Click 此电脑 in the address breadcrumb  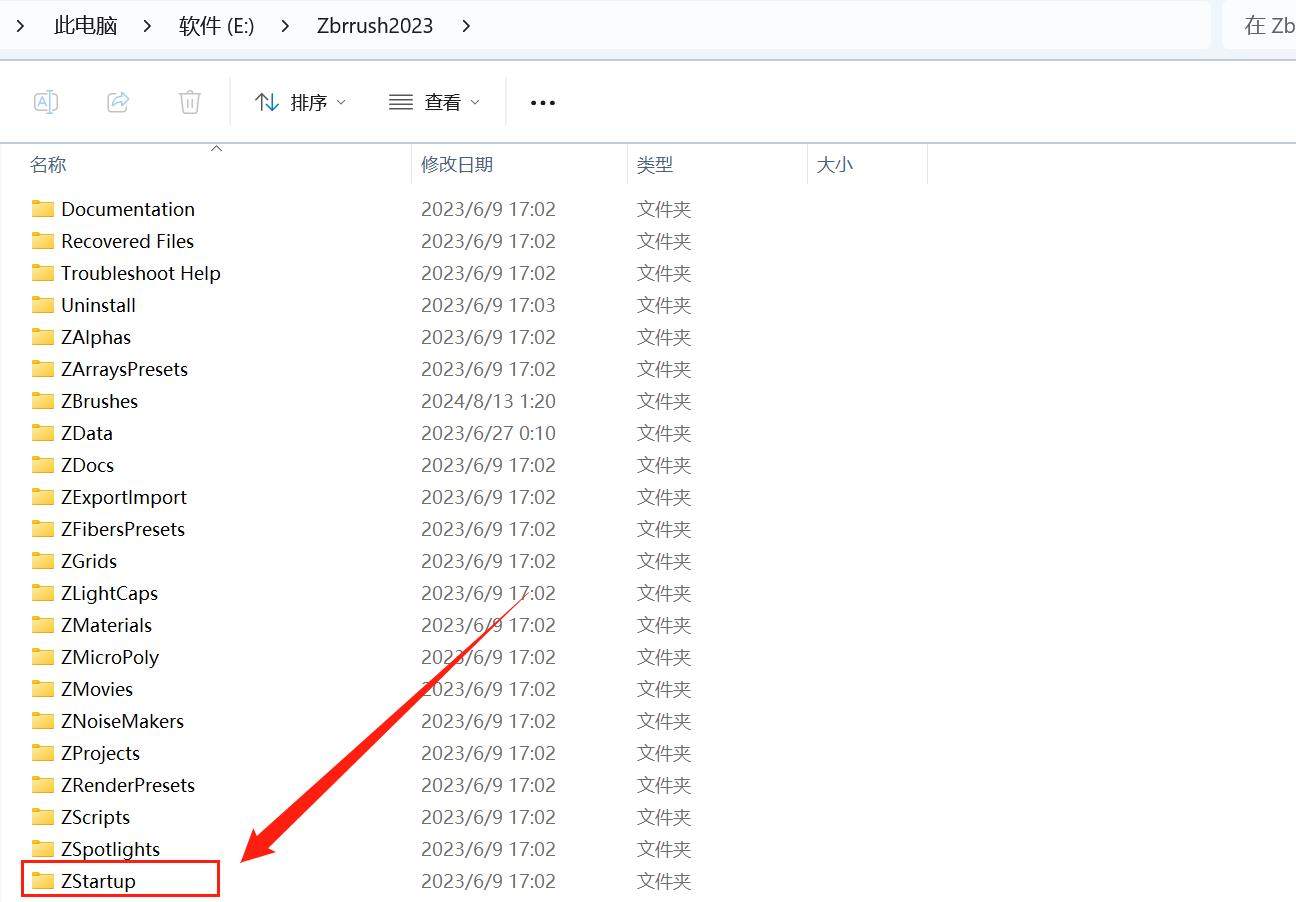[85, 25]
